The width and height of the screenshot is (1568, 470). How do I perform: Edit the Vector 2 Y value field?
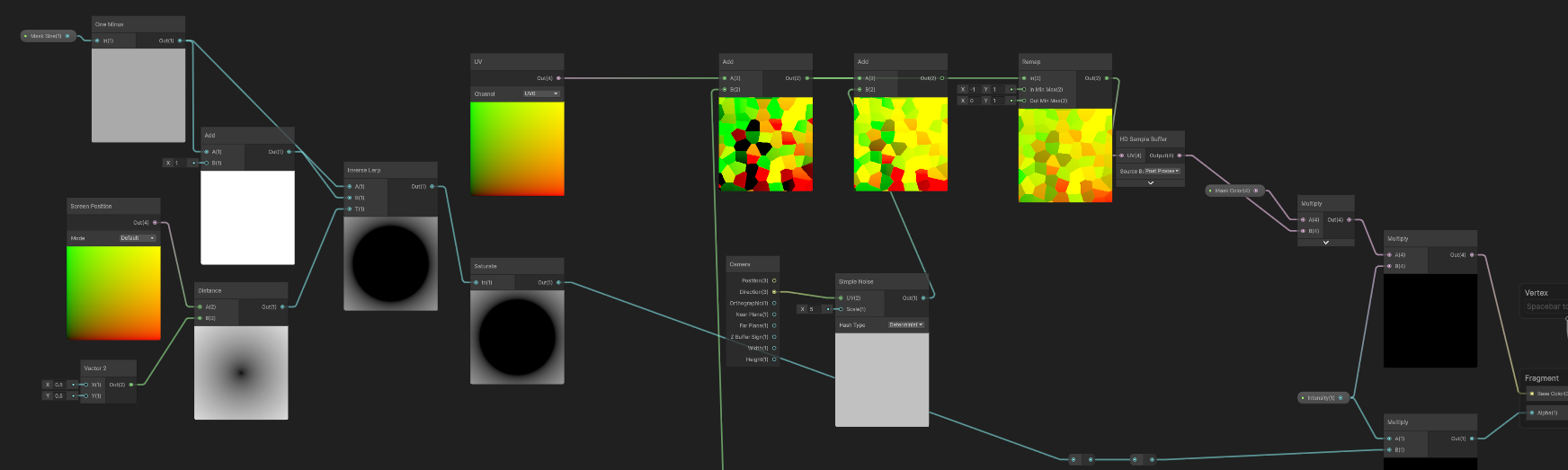tap(60, 395)
